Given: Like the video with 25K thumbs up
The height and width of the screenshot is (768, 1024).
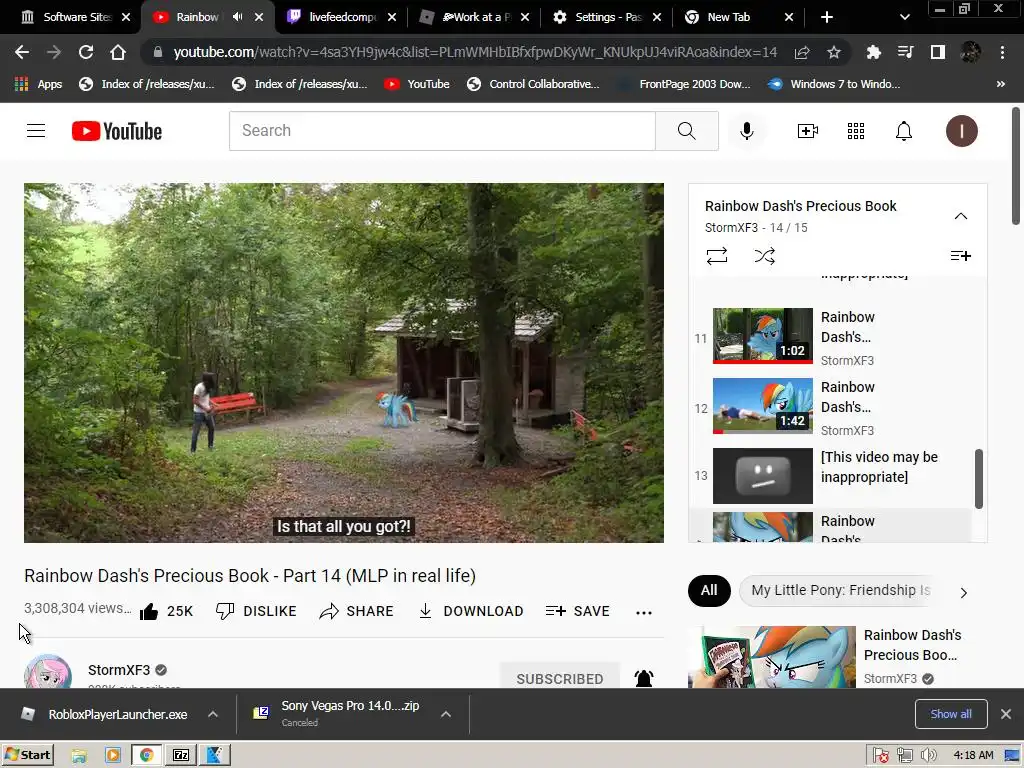Looking at the screenshot, I should pyautogui.click(x=167, y=611).
